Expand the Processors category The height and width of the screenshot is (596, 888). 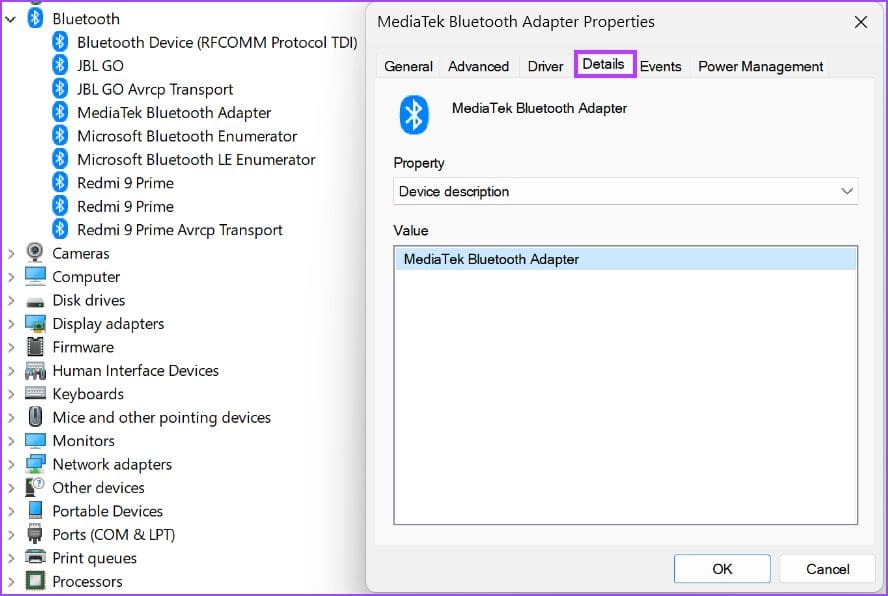[x=11, y=581]
